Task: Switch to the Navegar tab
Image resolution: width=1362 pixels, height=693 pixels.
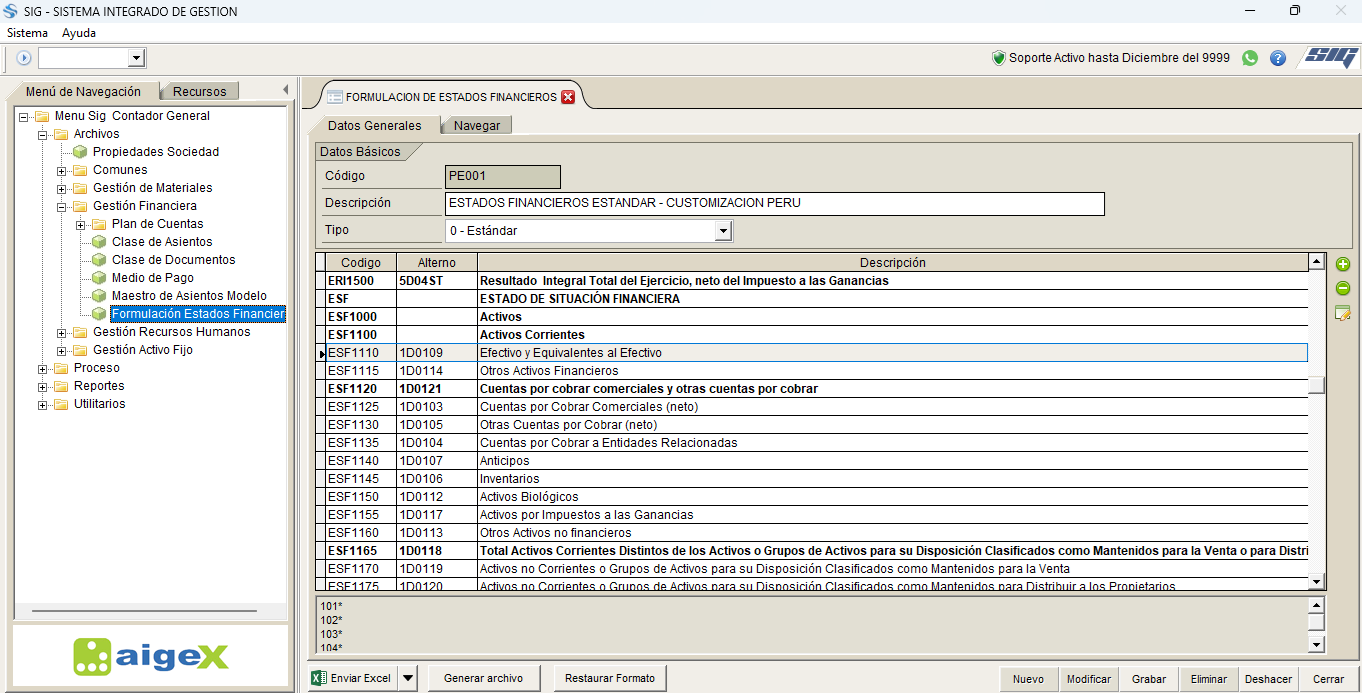Action: click(477, 126)
